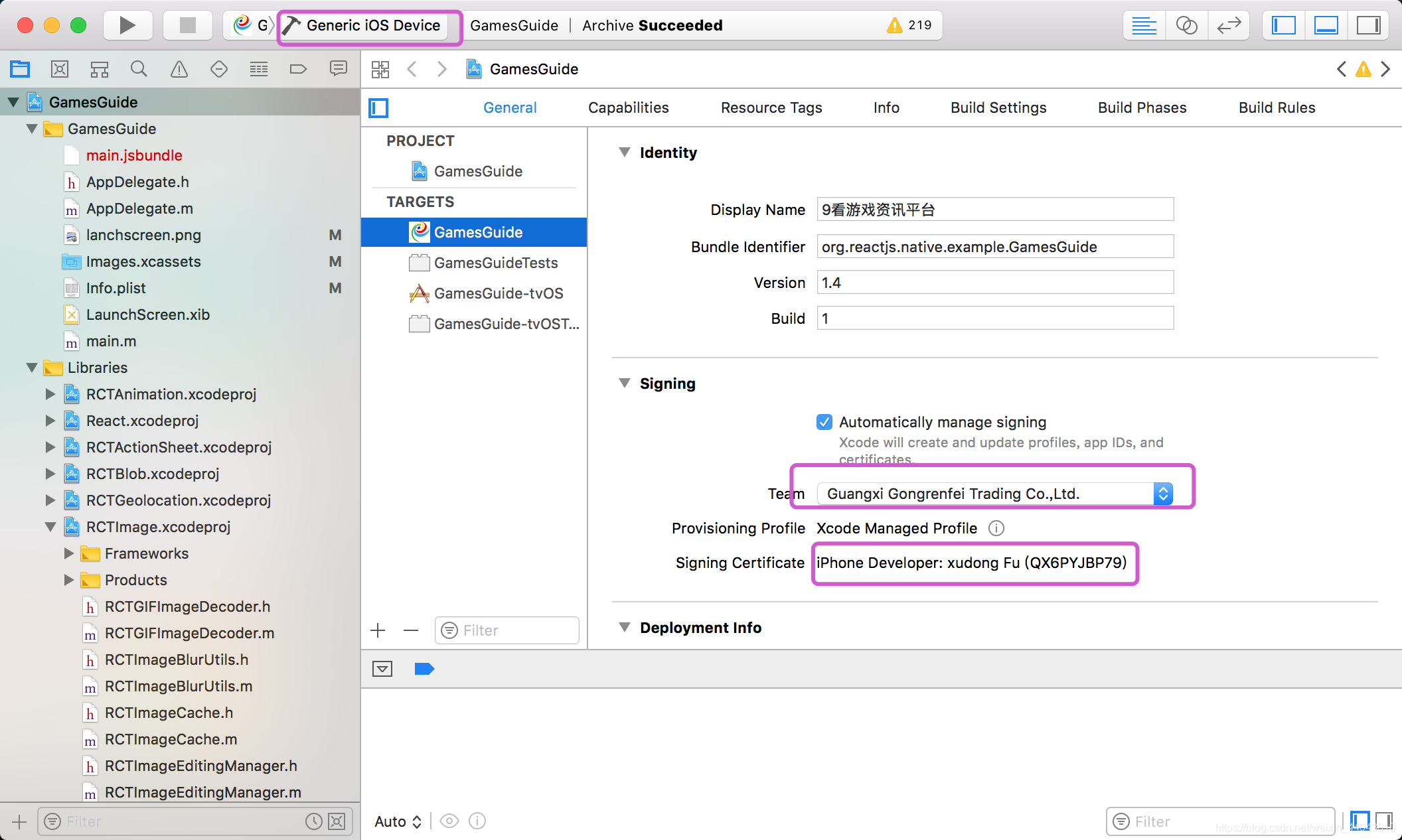Screen dimensions: 1402x840
Task: Switch to the General tab
Action: pyautogui.click(x=510, y=107)
